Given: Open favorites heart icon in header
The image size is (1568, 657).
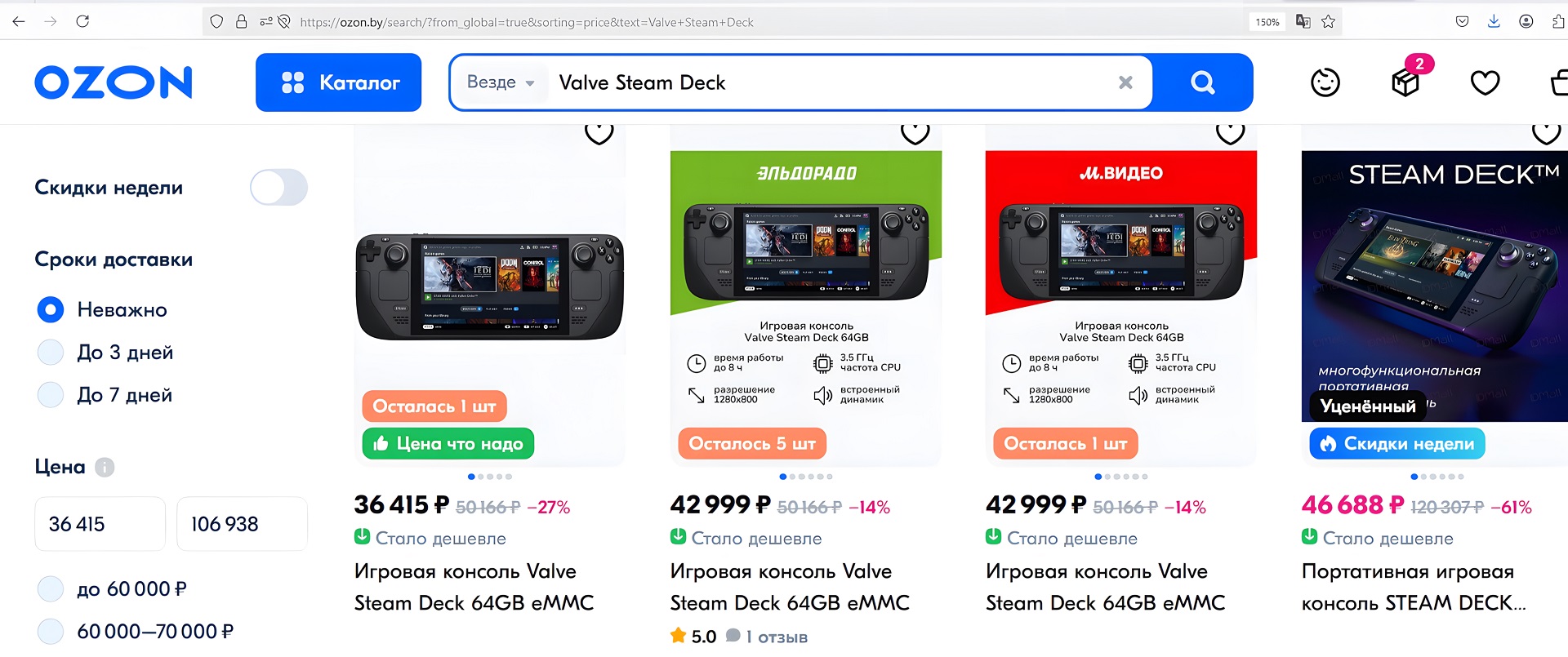Looking at the screenshot, I should coord(1485,82).
